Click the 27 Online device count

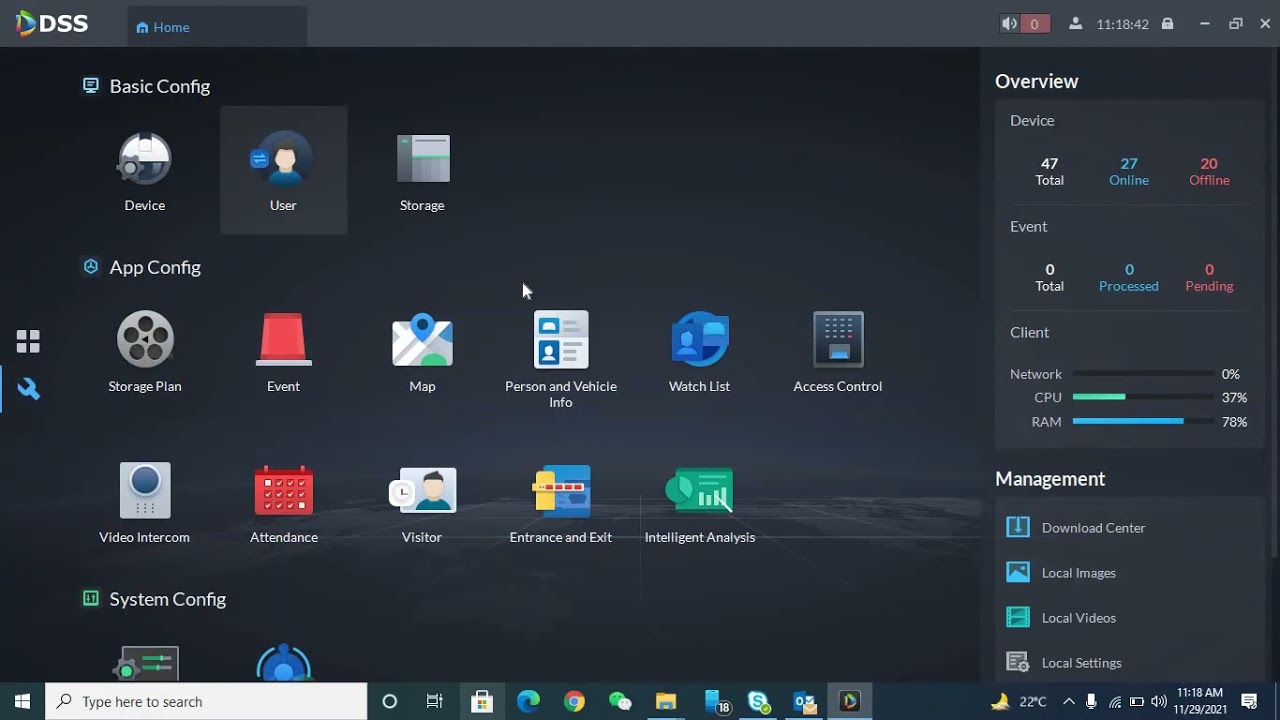click(1129, 171)
